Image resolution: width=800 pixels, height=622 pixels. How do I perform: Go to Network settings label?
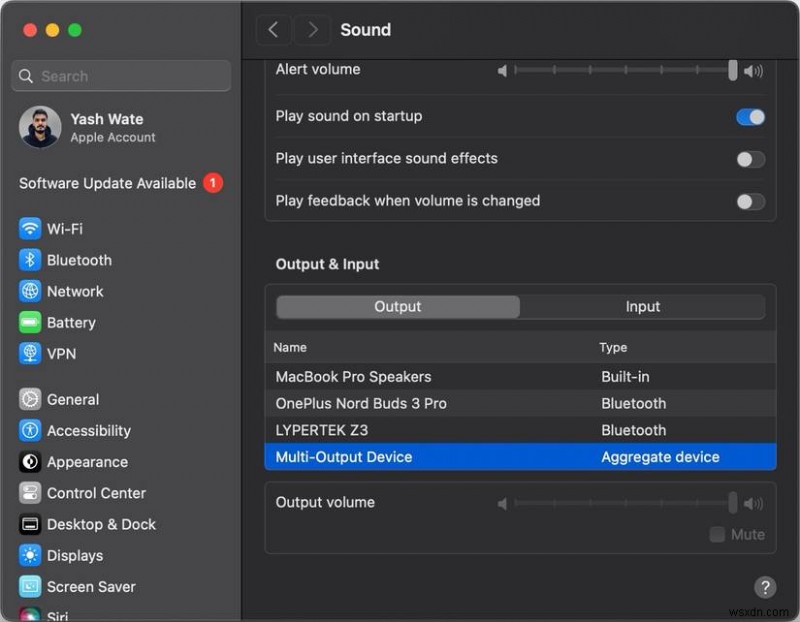75,291
